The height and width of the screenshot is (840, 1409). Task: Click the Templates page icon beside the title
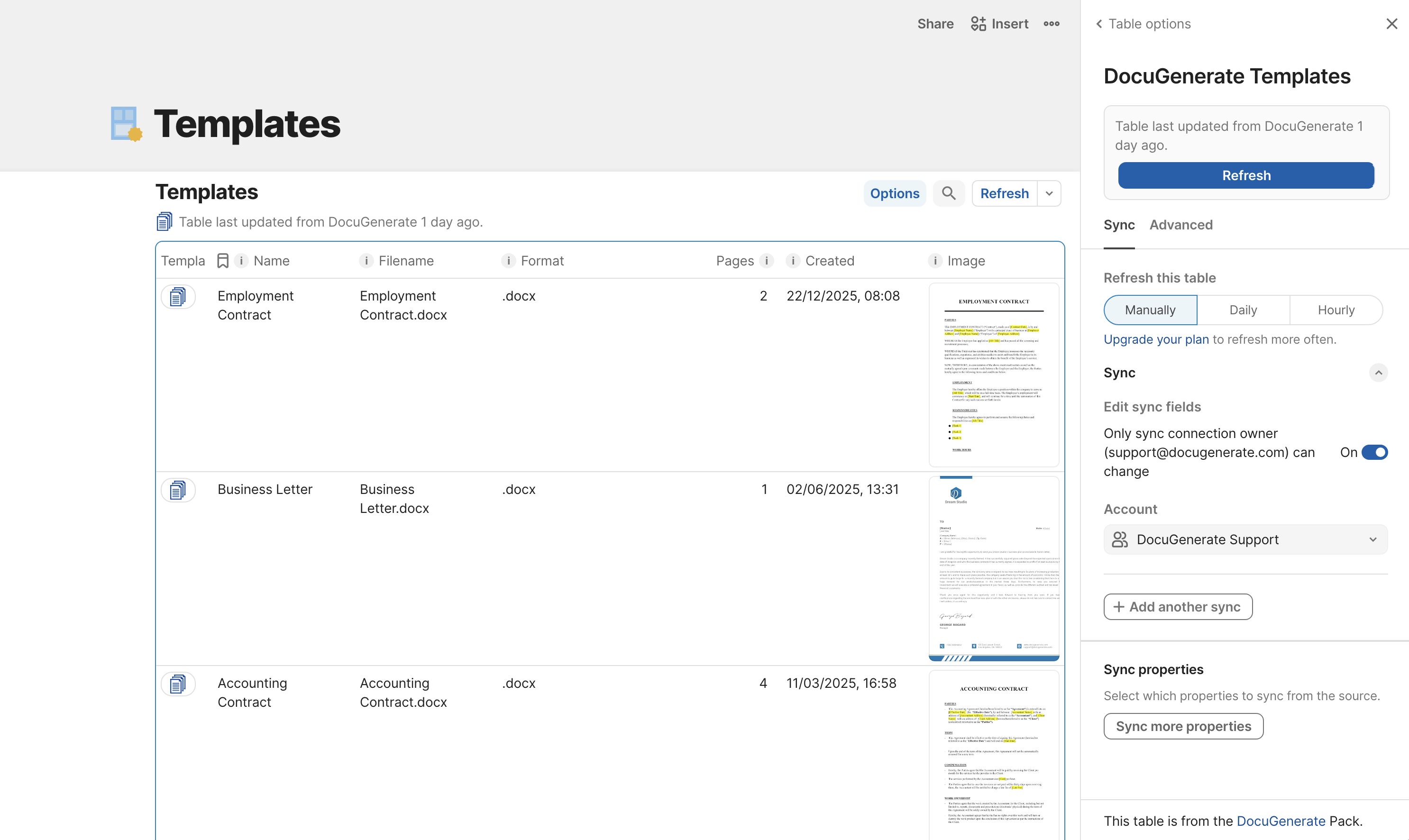(125, 124)
